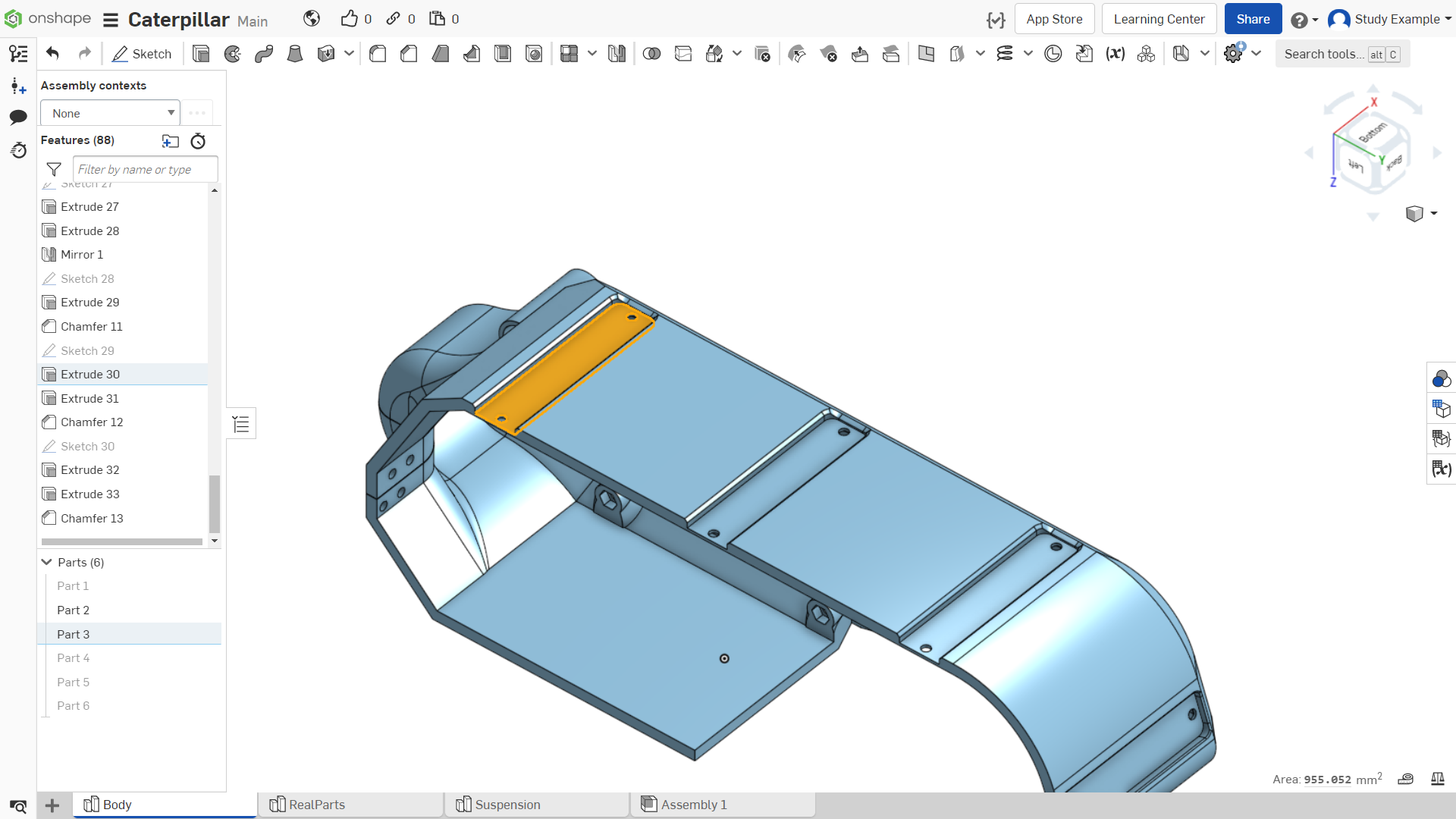This screenshot has width=1456, height=819.
Task: Select the Mirror tool in the toolbar
Action: (x=617, y=54)
